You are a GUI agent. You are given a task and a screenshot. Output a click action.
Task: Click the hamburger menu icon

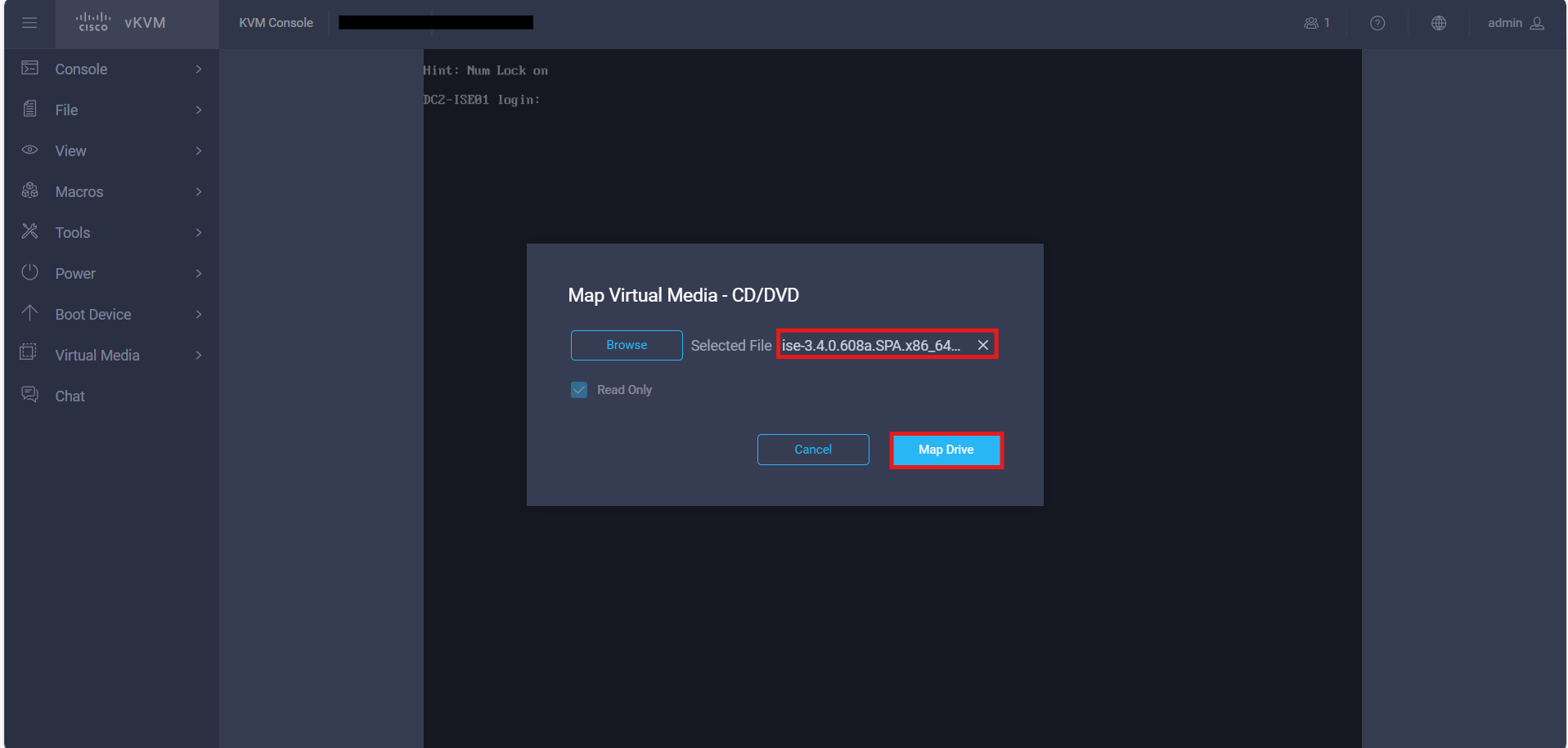tap(29, 23)
